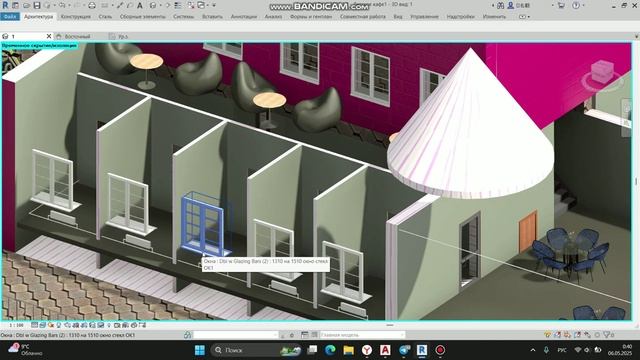Expand the Help icon dropdown arrow
Image resolution: width=640 pixels, height=360 pixels.
[x=583, y=5]
